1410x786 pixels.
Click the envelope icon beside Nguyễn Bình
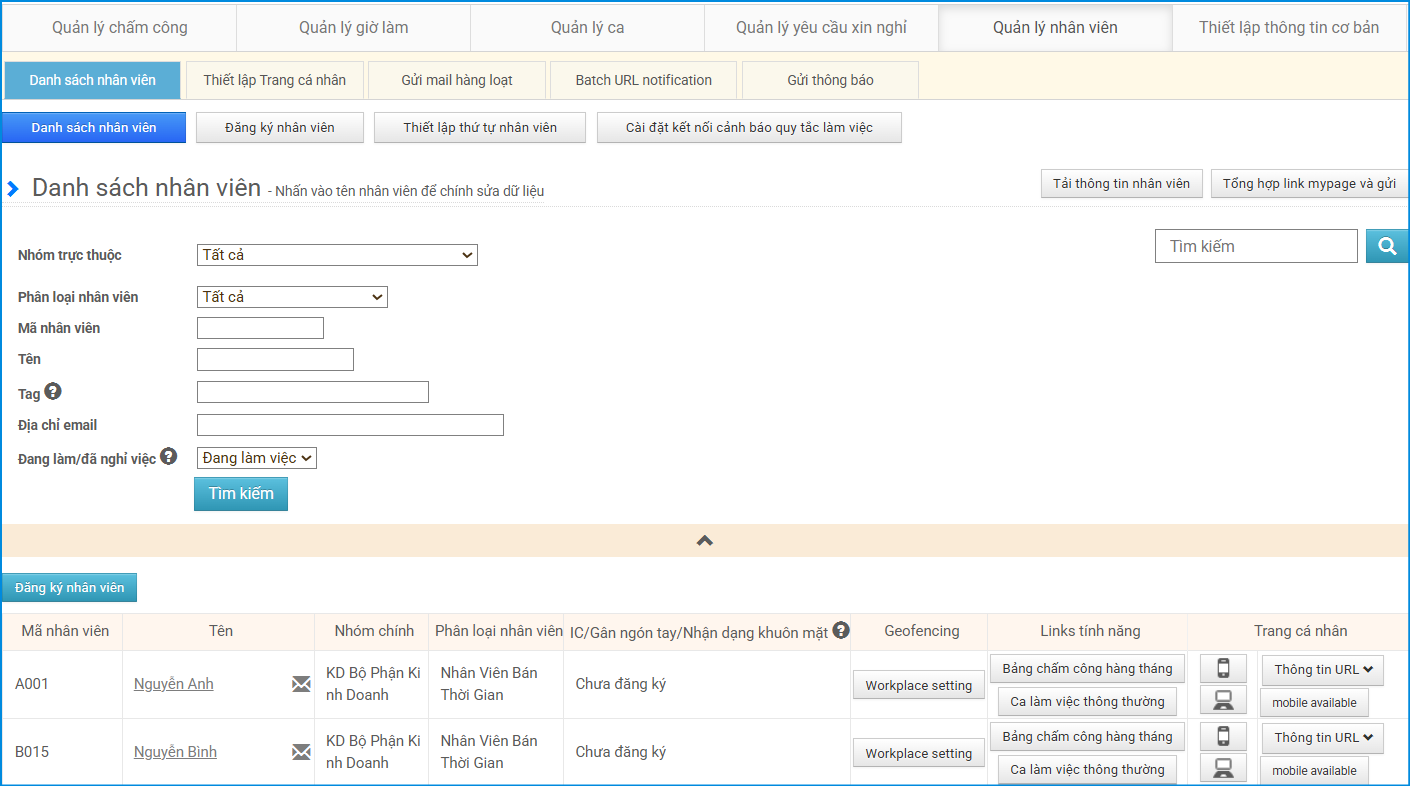pyautogui.click(x=301, y=752)
